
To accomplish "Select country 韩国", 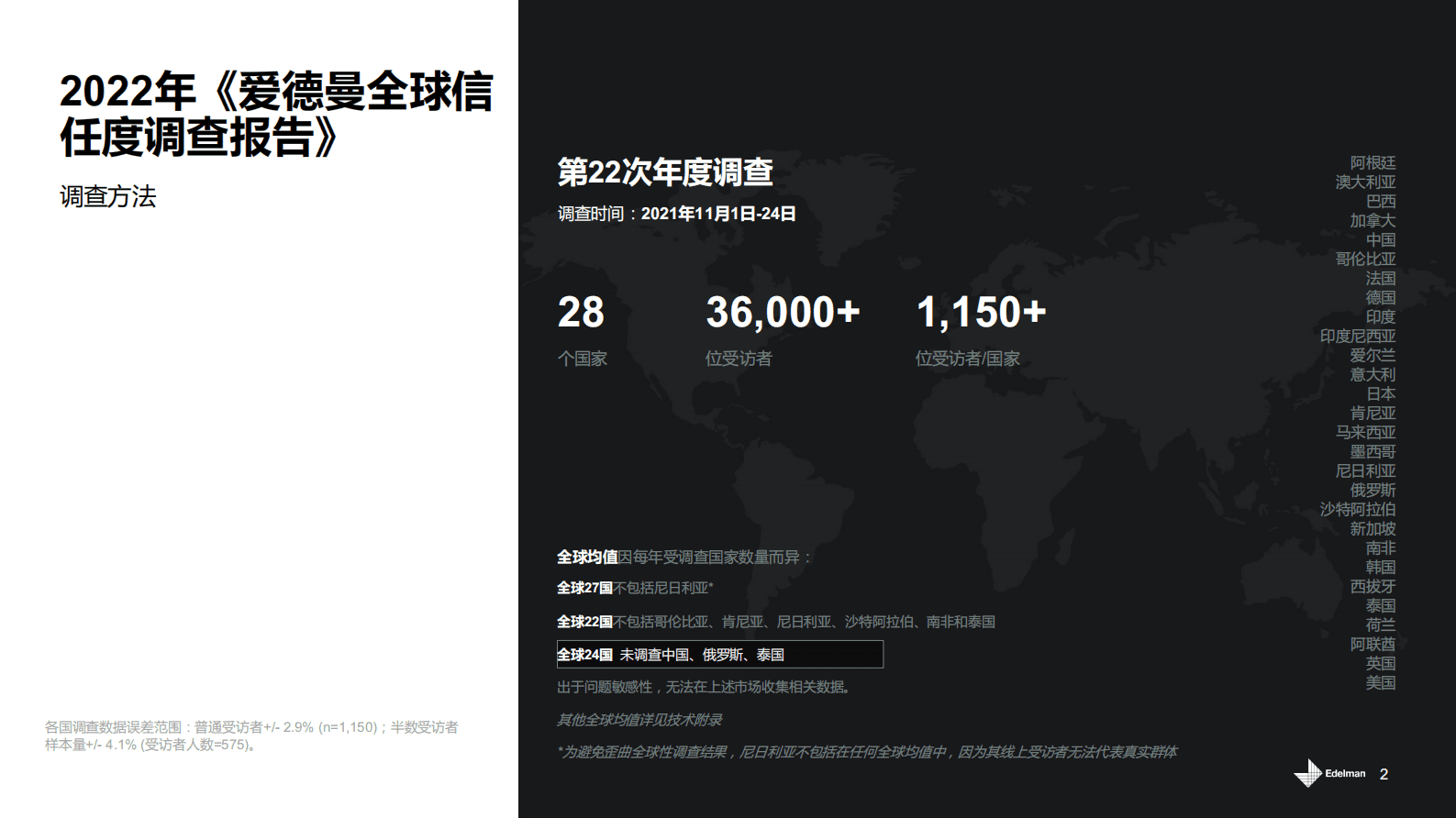I will (1381, 568).
